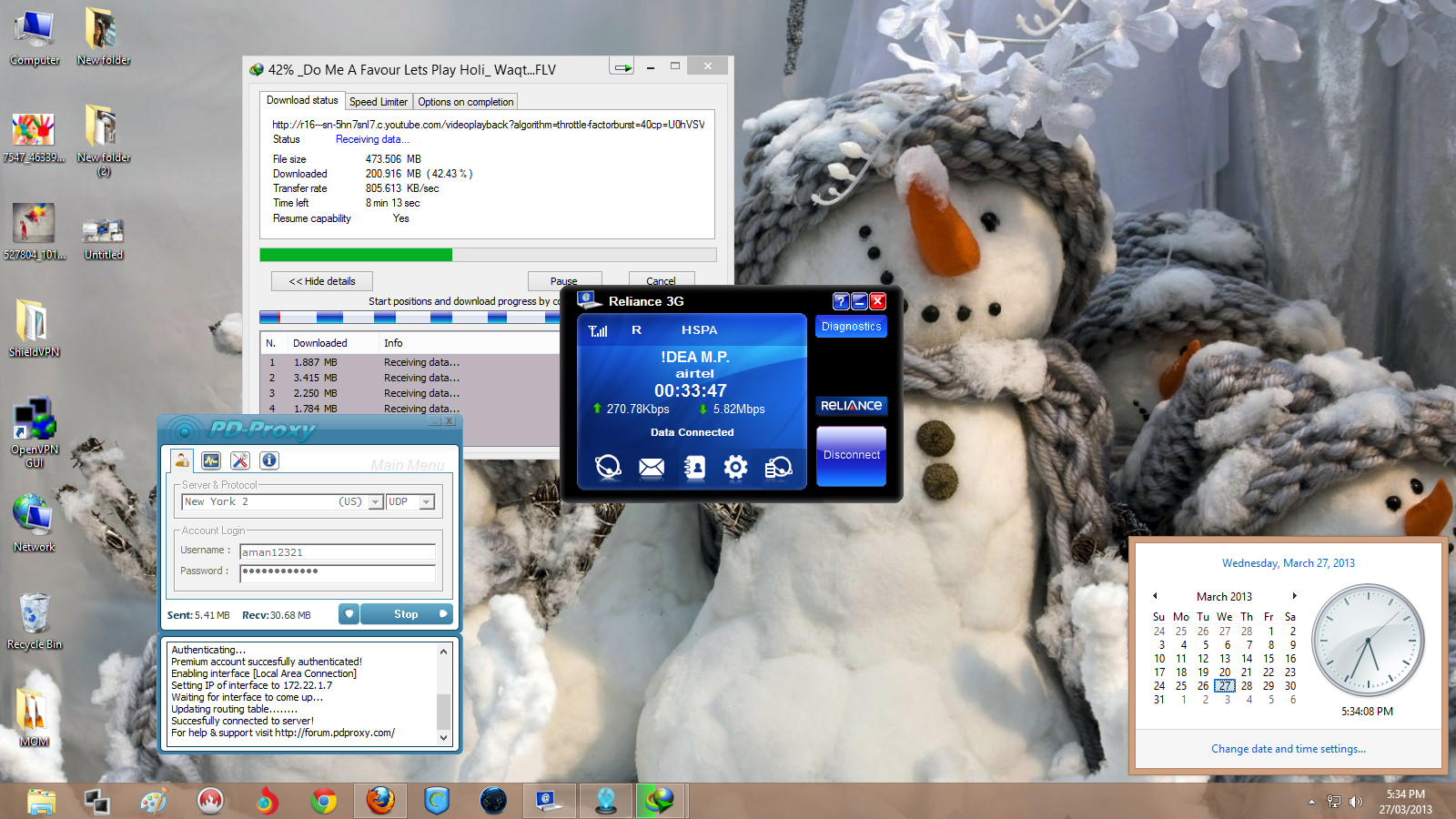Open the Untitled desktop image file
The width and height of the screenshot is (1456, 819).
103,238
